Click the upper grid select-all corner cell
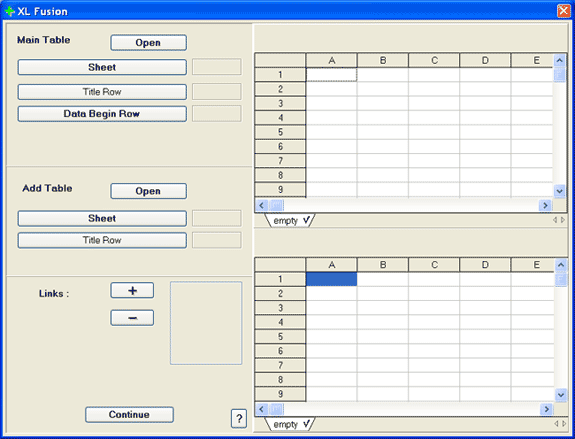 (x=280, y=61)
